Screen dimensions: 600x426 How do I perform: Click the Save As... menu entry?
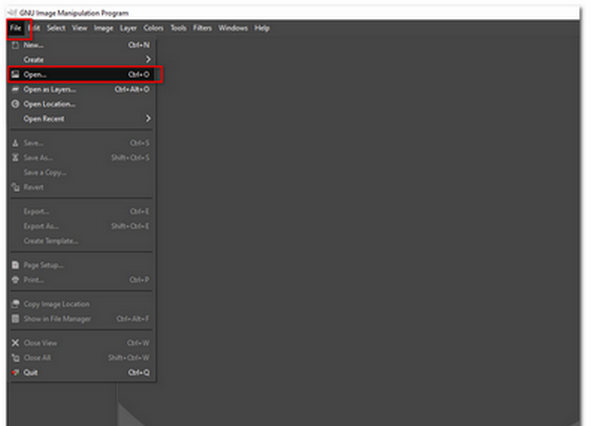[81, 158]
